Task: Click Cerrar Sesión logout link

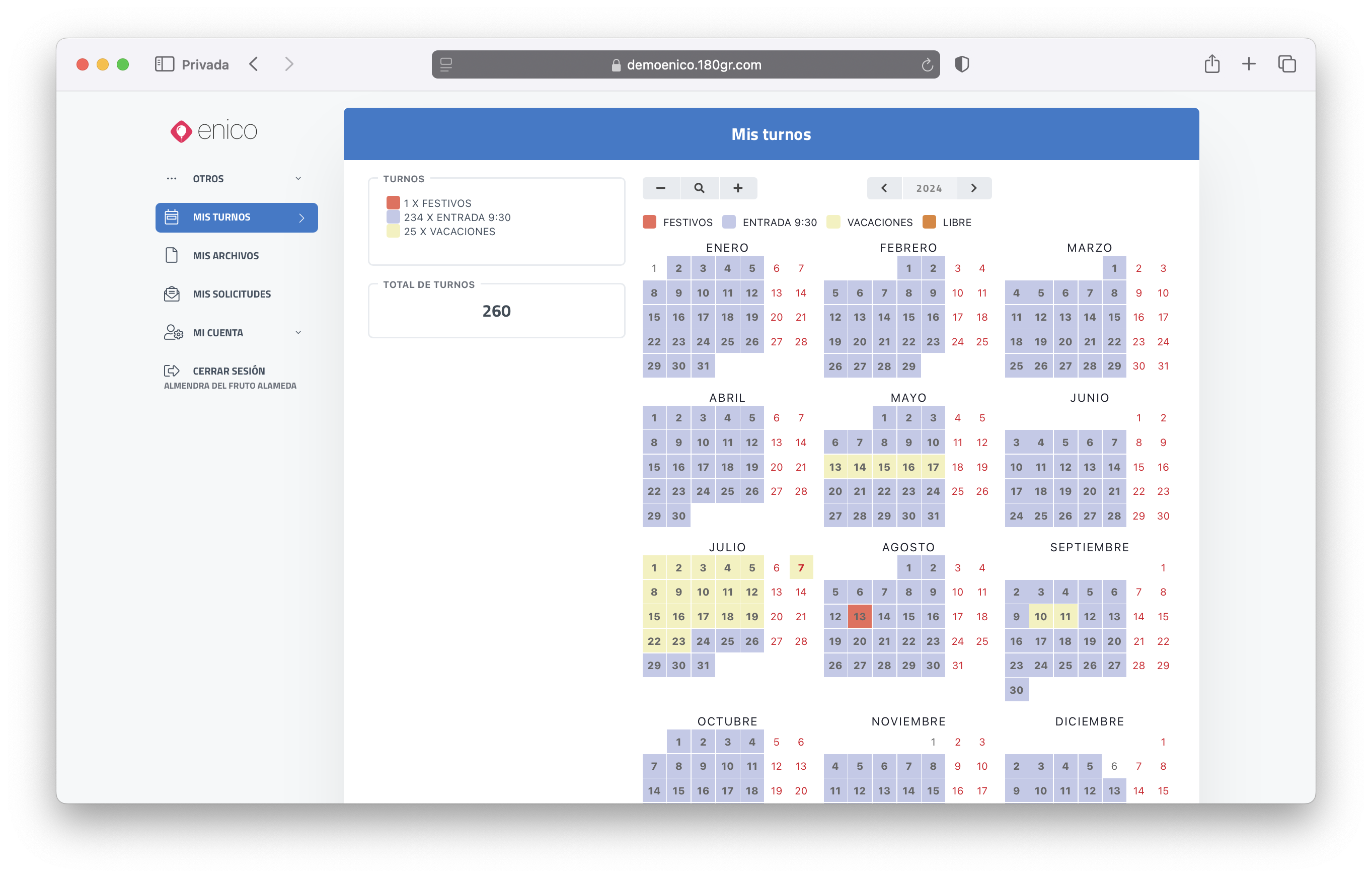Action: pyautogui.click(x=228, y=371)
